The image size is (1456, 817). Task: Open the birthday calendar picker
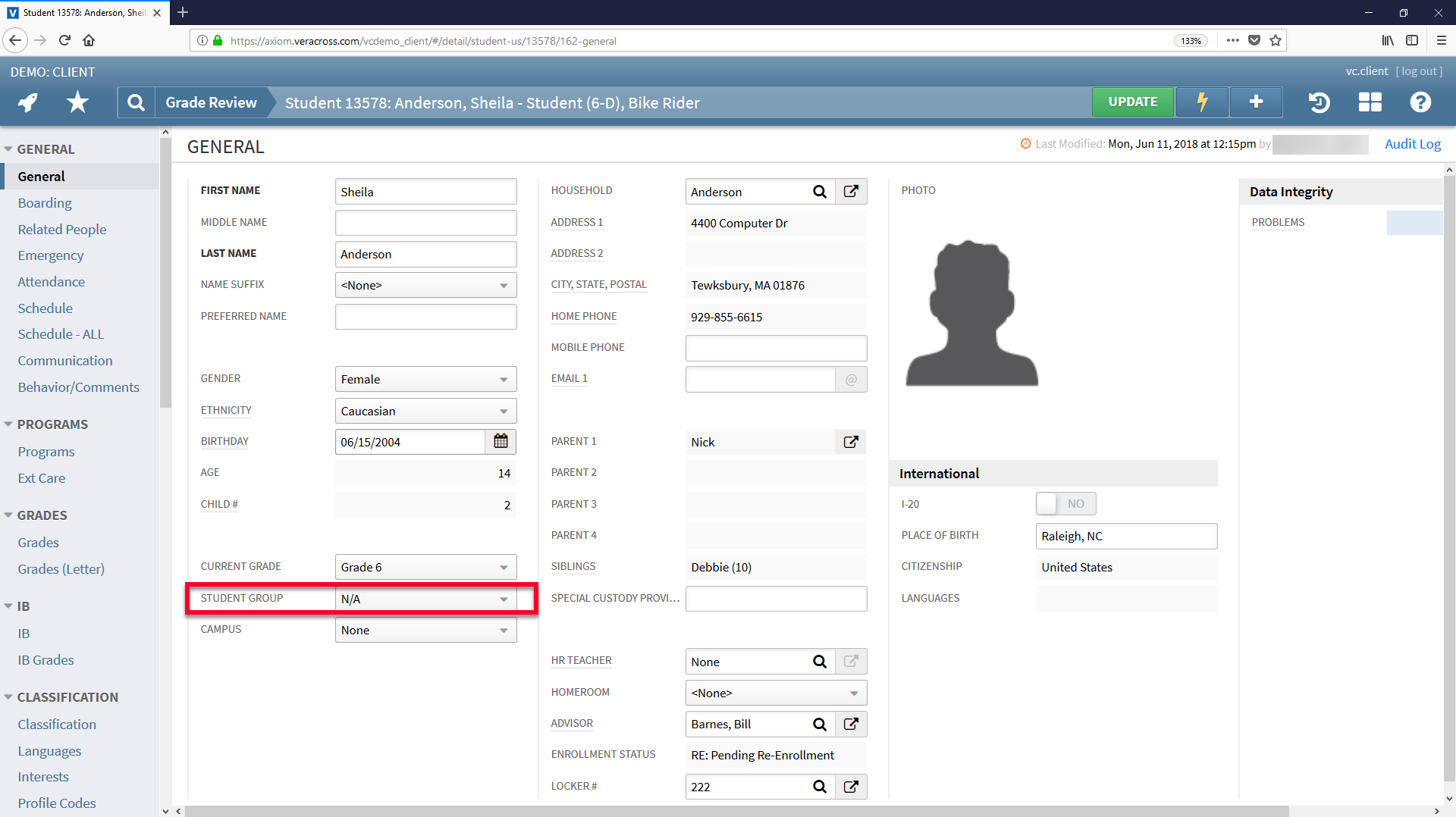[500, 442]
